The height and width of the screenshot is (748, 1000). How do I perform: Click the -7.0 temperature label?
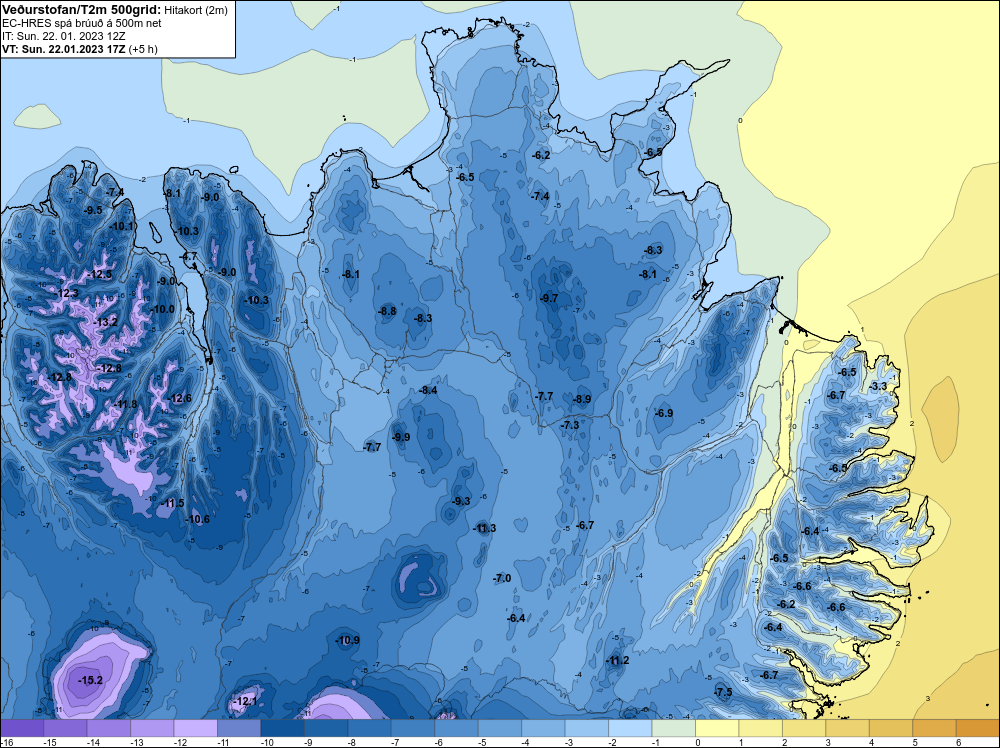[502, 578]
